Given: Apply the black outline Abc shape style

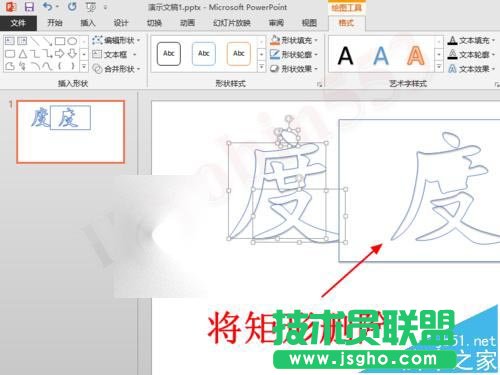Looking at the screenshot, I should pos(169,54).
